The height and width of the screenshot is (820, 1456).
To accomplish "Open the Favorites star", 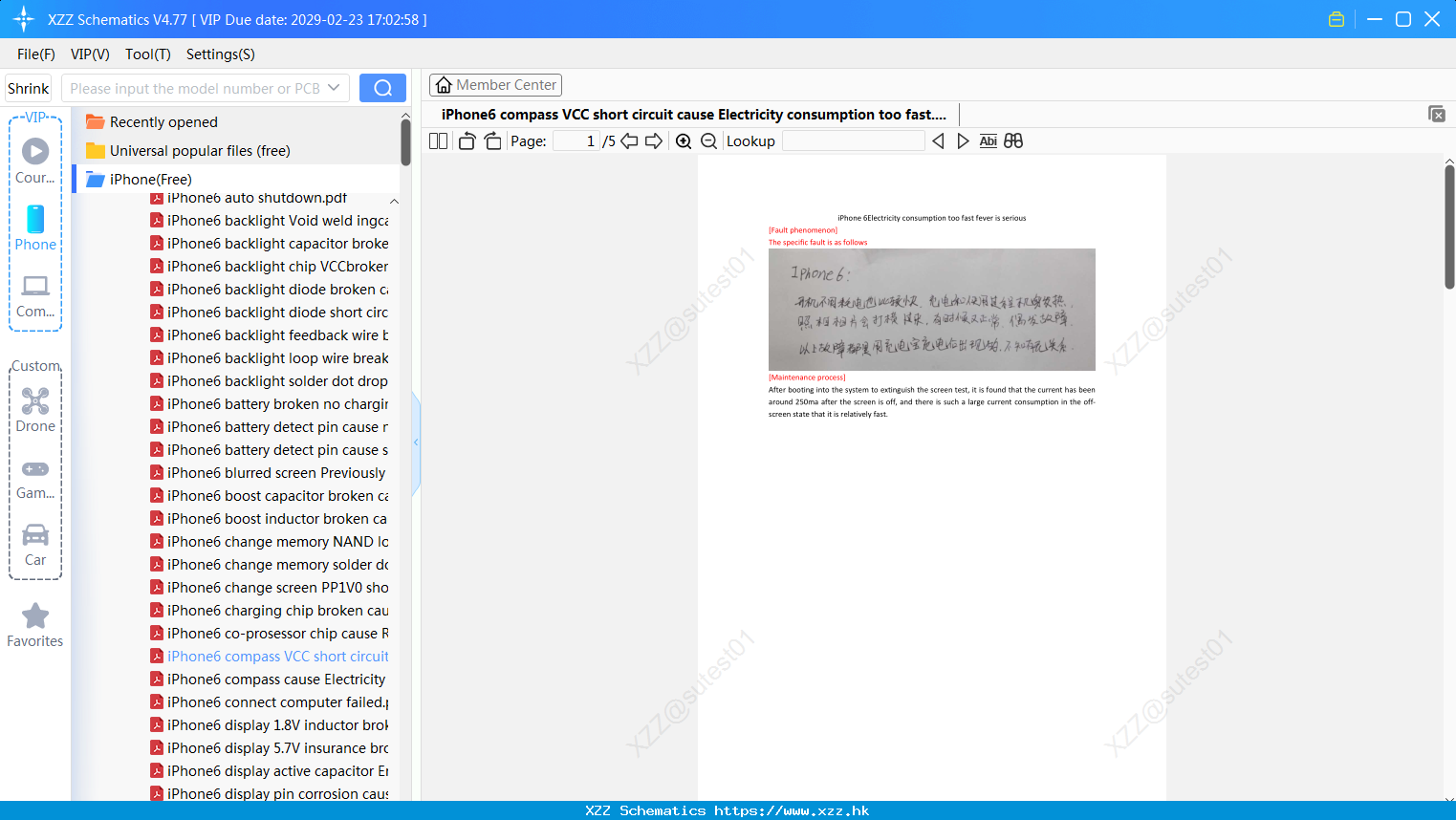I will [35, 625].
